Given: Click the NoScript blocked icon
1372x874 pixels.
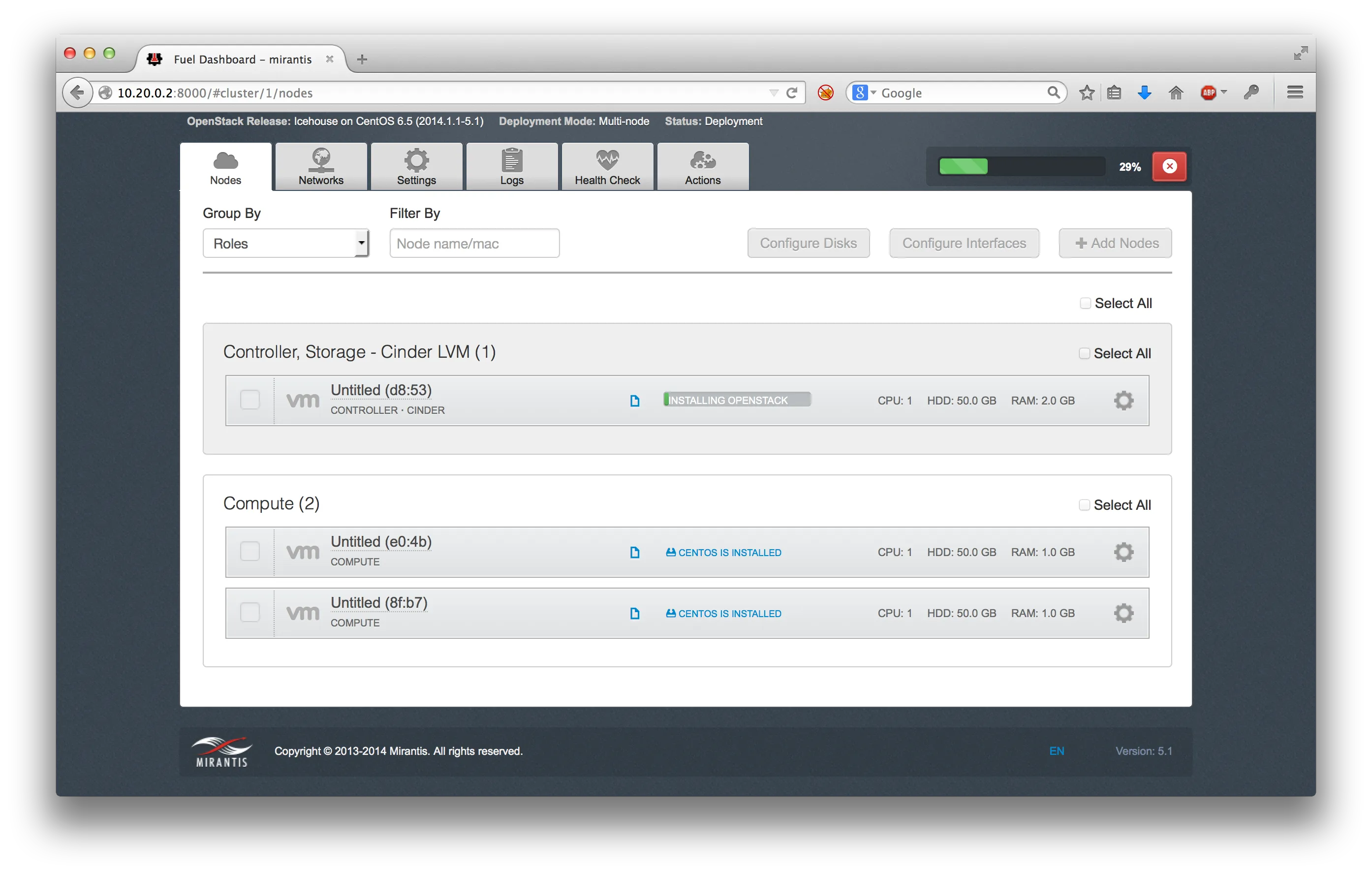Looking at the screenshot, I should [825, 93].
